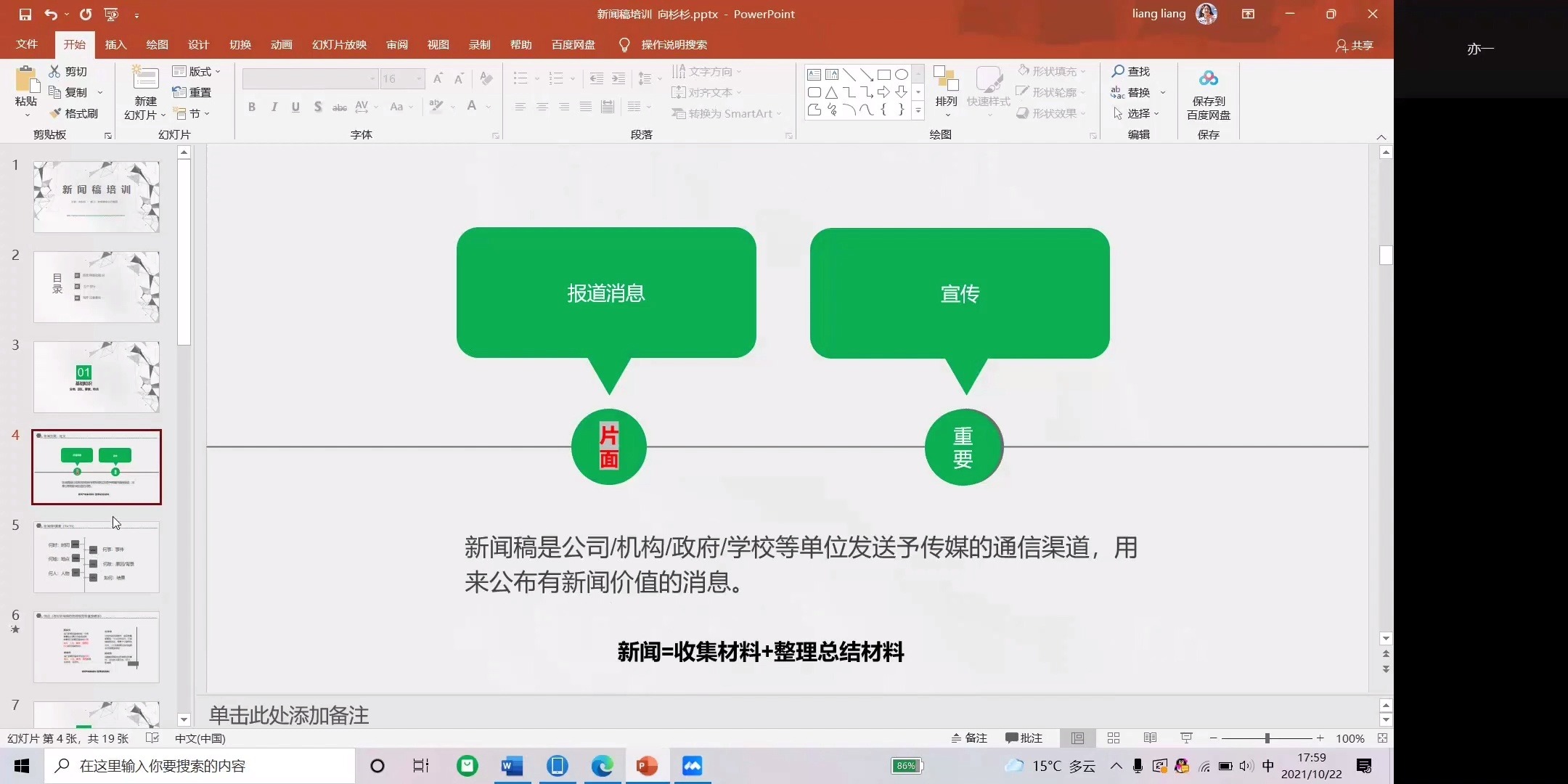Click the Zoom slider handle
This screenshot has height=784, width=1568.
pos(1267,738)
